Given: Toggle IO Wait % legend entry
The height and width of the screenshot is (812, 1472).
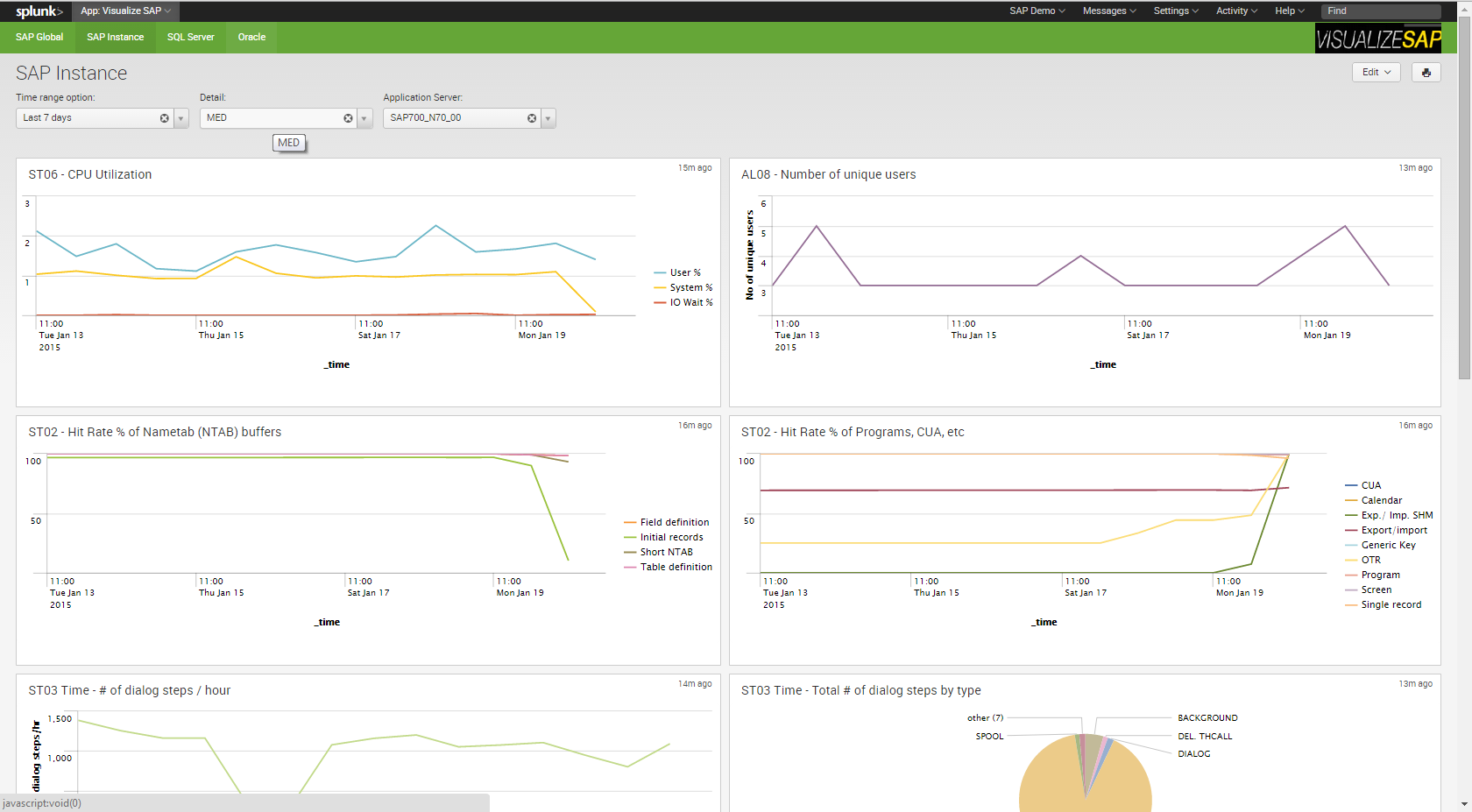Looking at the screenshot, I should 683,302.
